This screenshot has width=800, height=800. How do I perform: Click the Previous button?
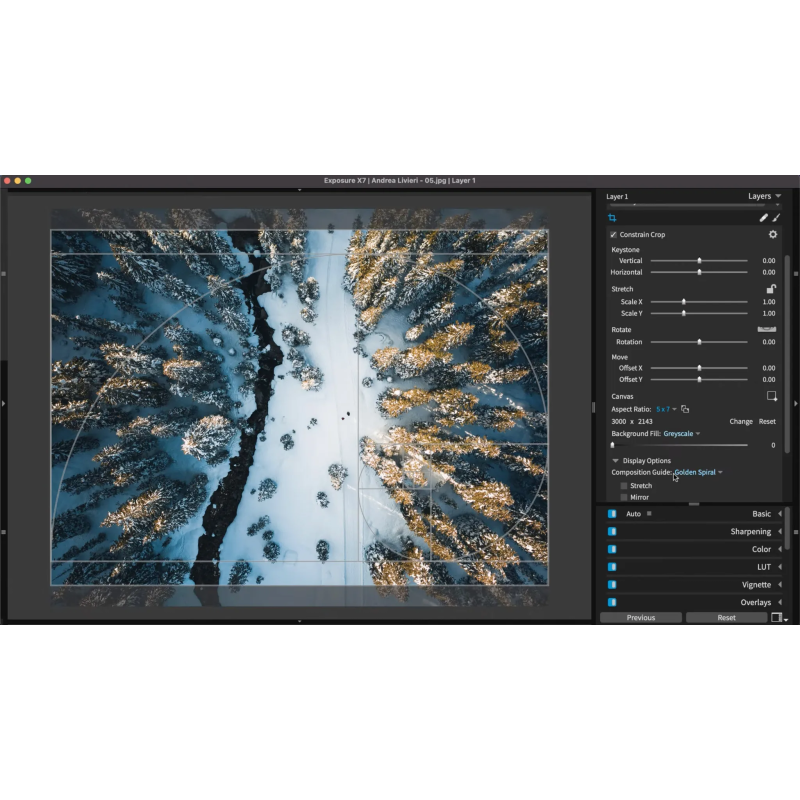pos(641,618)
